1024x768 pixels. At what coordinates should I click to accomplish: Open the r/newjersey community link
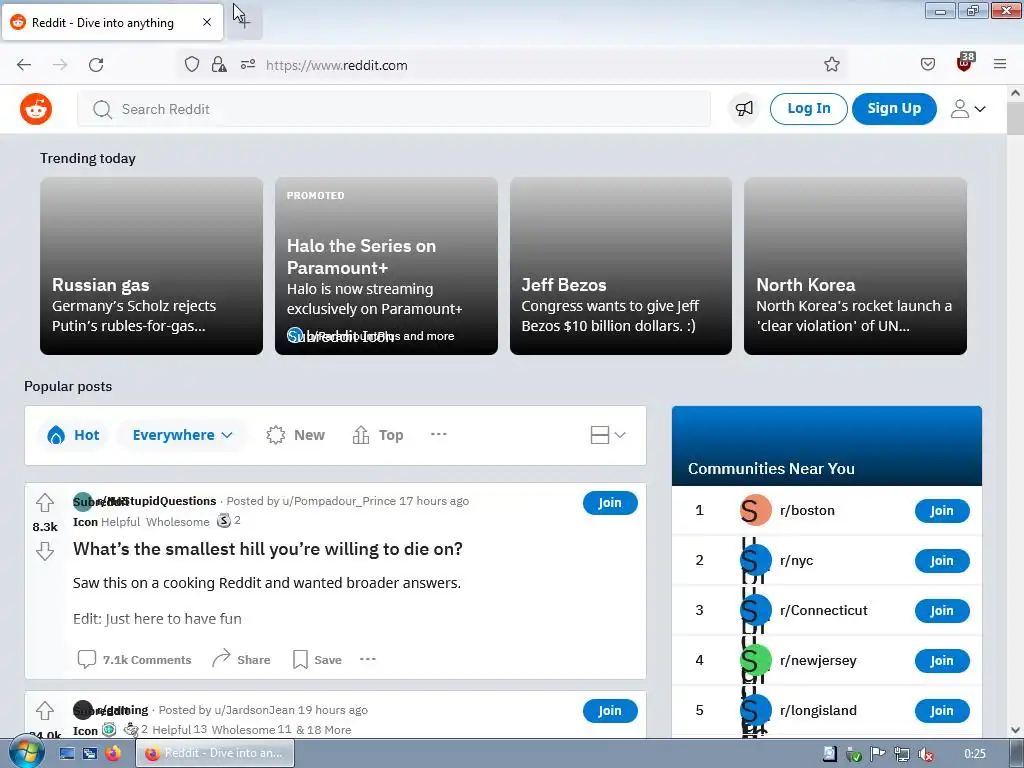(818, 660)
